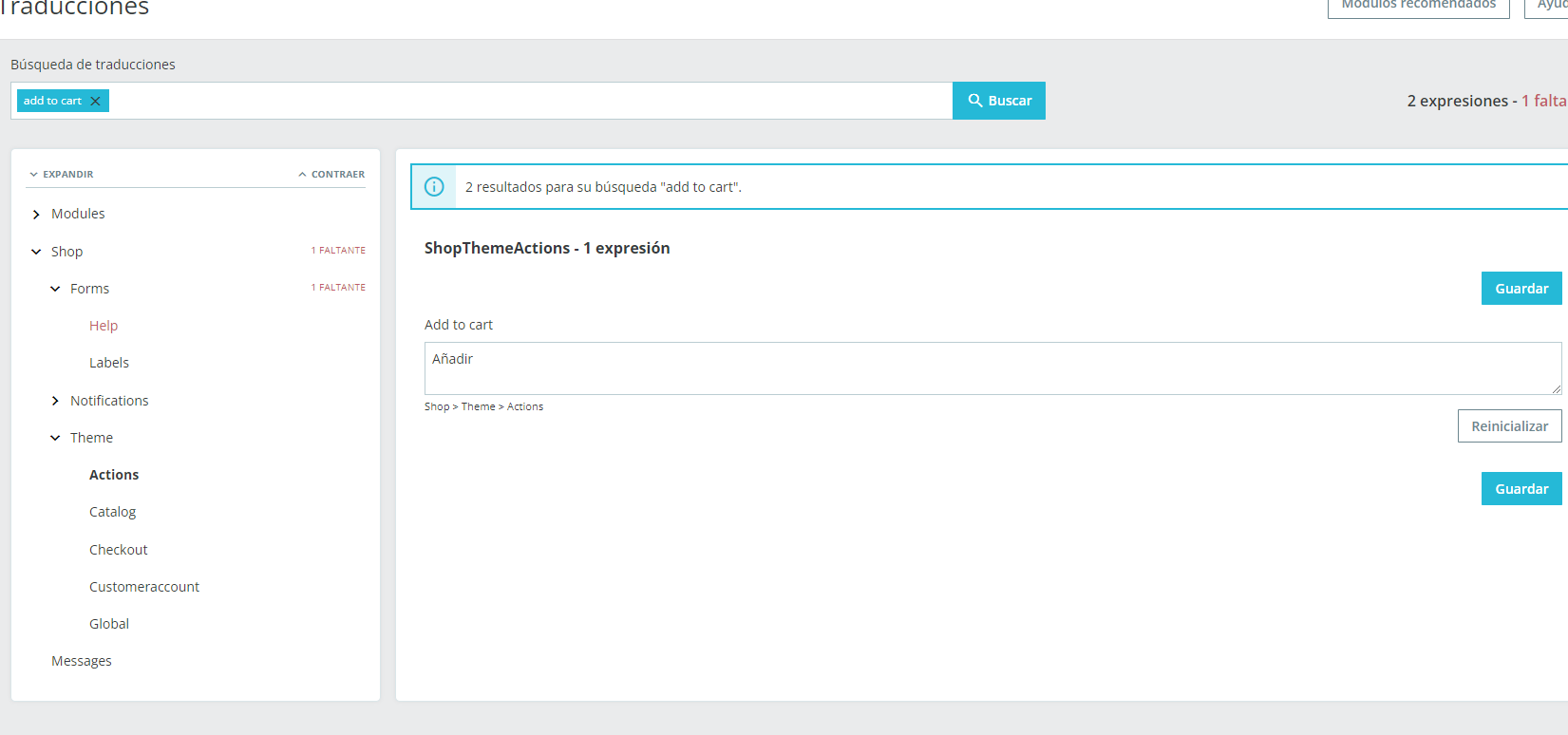This screenshot has width=1568, height=735.
Task: Open the Help translations item
Action: 104,326
